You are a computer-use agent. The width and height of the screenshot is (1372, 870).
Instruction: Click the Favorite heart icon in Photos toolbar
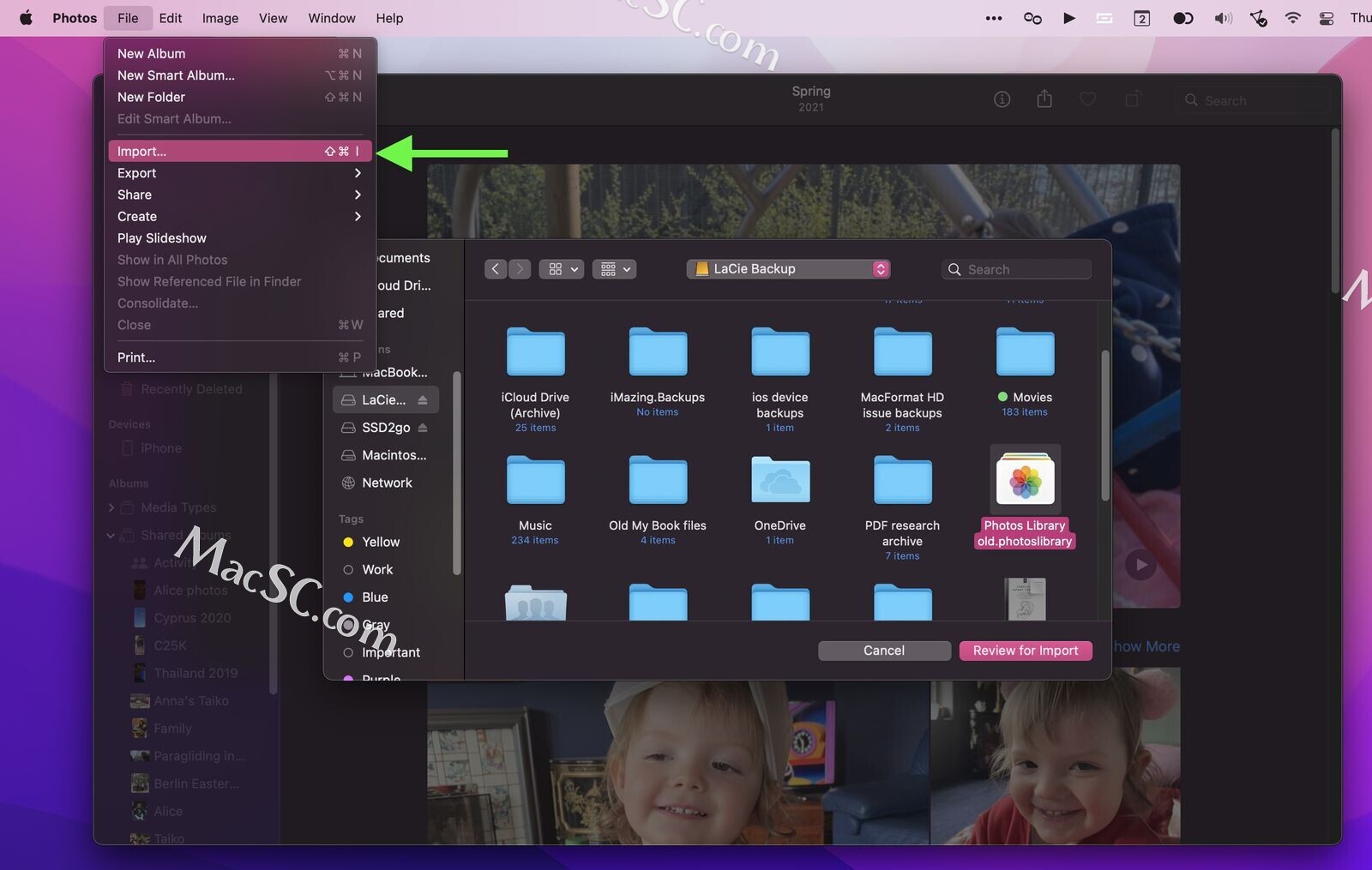point(1088,99)
